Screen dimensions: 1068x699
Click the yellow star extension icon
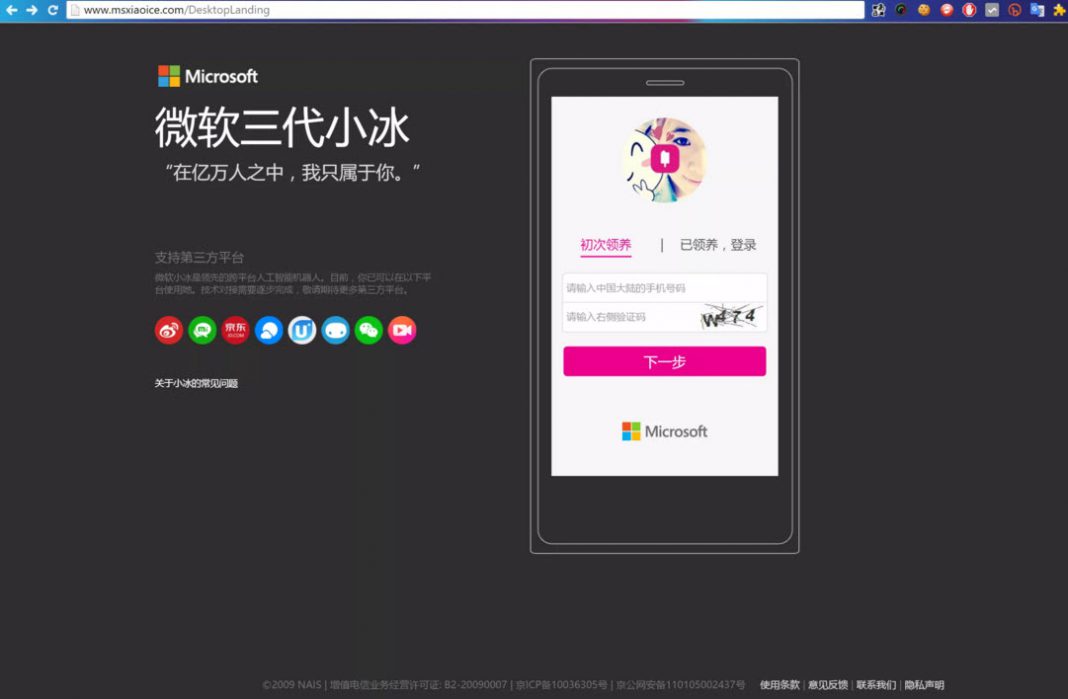[1059, 10]
